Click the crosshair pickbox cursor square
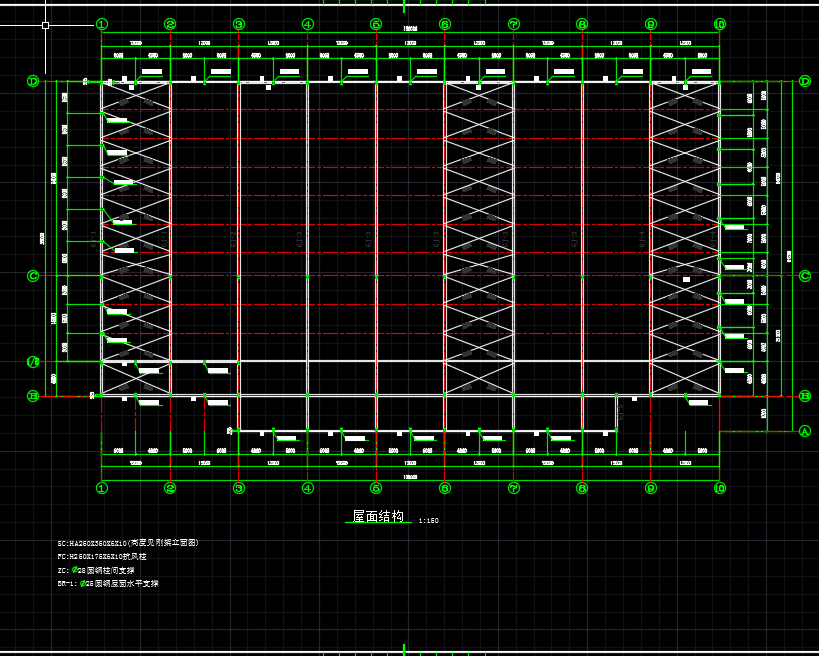Image resolution: width=819 pixels, height=656 pixels. click(45, 25)
